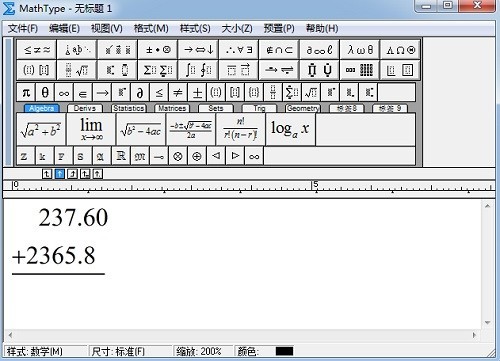Insert element-of ∈ symbol
Image resolution: width=500 pixels, height=361 pixels.
click(83, 92)
